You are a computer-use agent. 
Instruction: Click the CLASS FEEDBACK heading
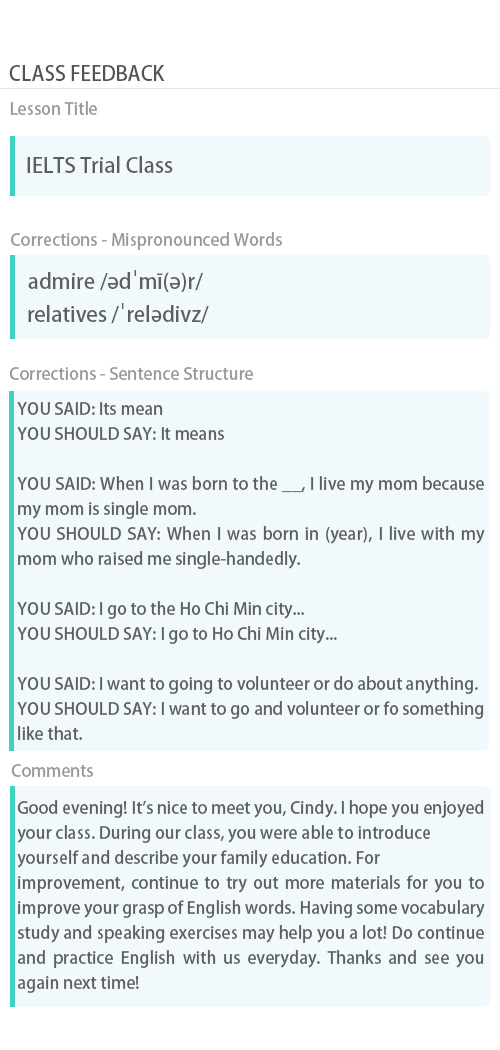[86, 74]
